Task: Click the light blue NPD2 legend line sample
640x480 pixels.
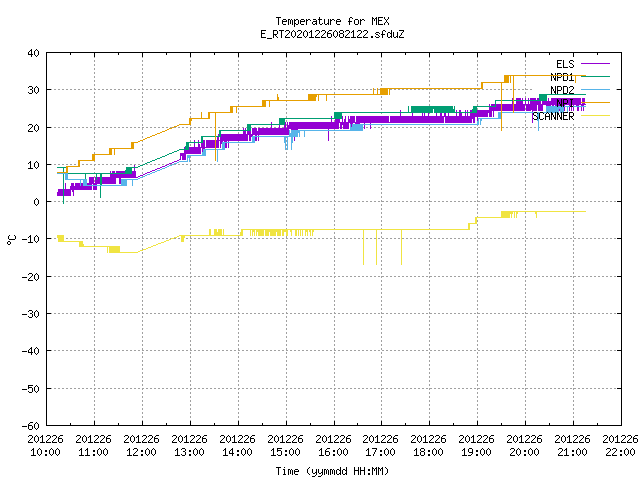Action: (596, 89)
